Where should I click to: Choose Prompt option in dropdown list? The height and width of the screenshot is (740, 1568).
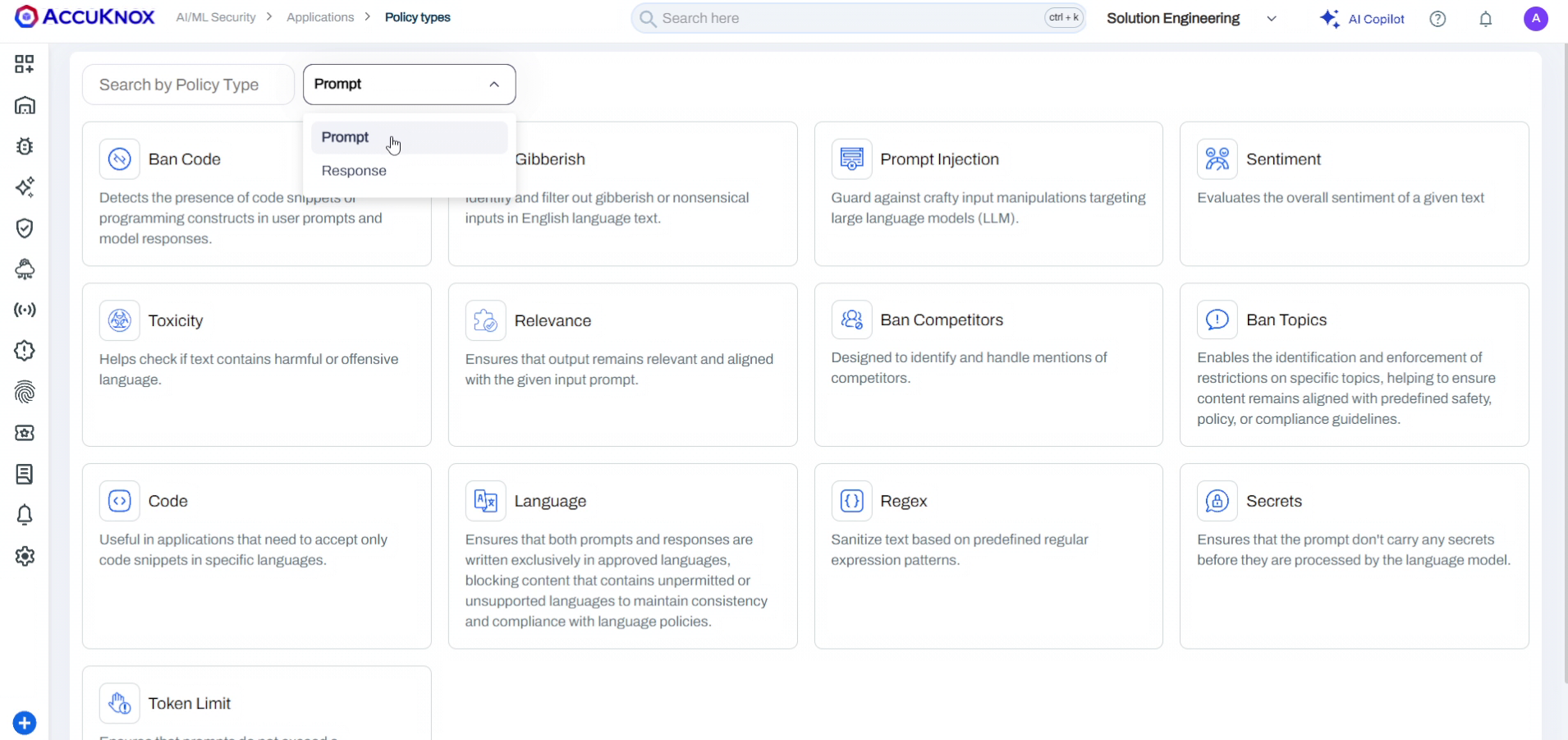tap(346, 137)
